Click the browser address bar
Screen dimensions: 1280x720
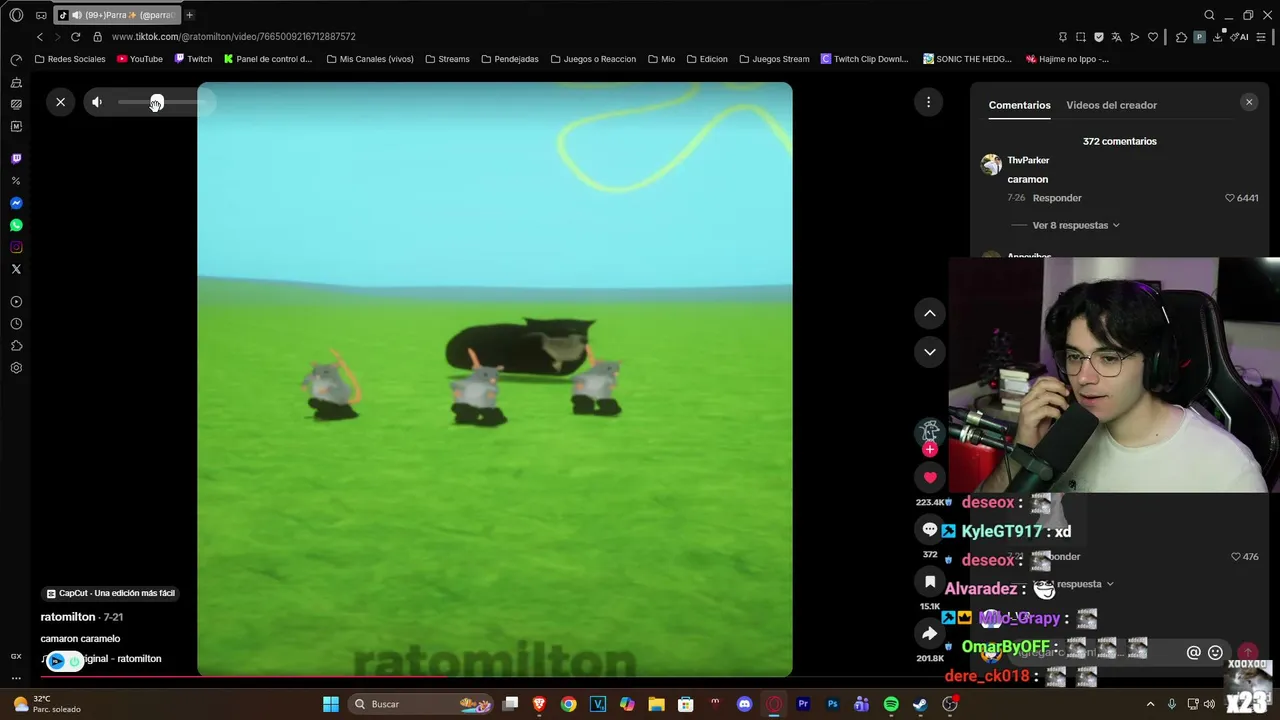click(x=570, y=37)
